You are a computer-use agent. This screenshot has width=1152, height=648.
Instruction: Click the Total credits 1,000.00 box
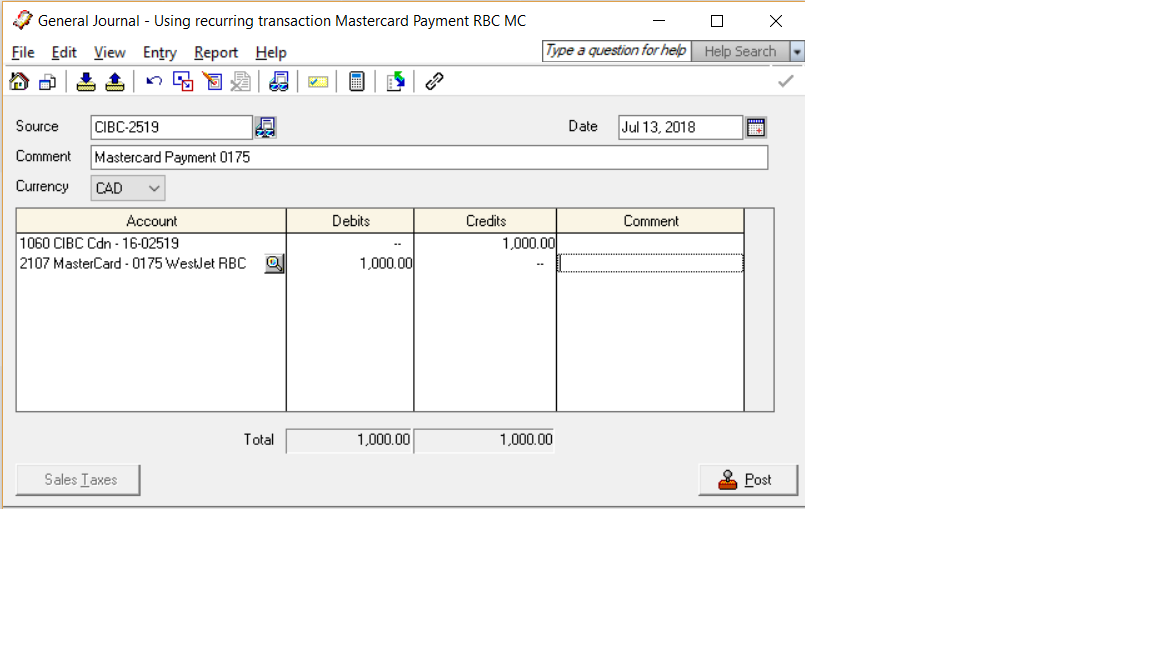point(484,440)
